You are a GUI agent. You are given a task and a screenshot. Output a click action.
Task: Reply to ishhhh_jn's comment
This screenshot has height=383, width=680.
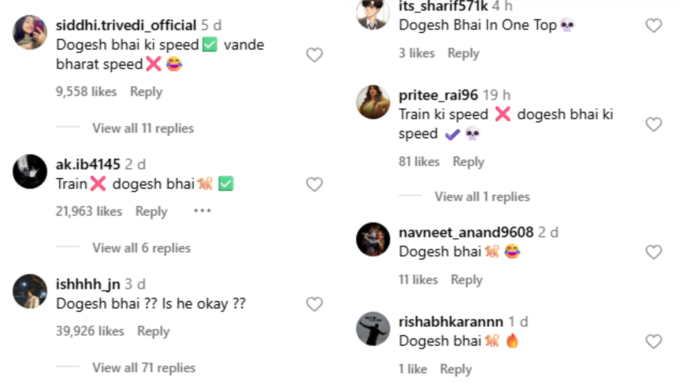[x=154, y=331]
